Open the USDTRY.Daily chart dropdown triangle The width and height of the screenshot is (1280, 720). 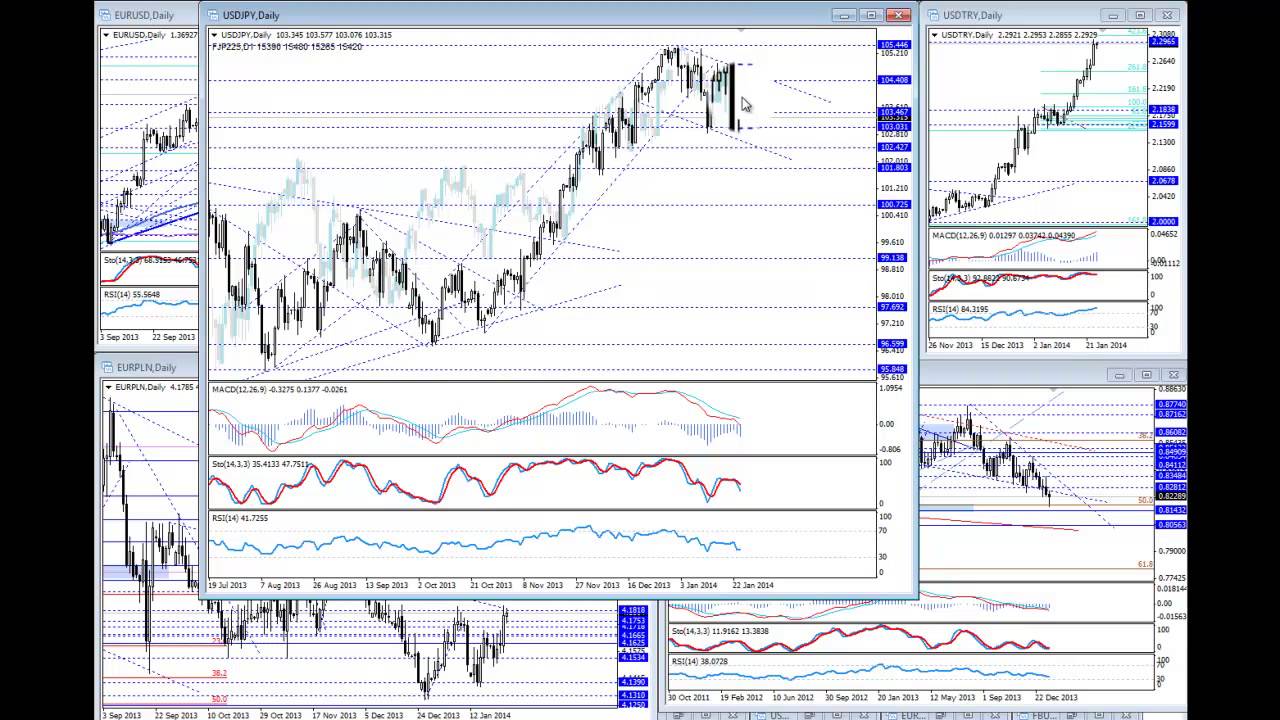(x=935, y=36)
